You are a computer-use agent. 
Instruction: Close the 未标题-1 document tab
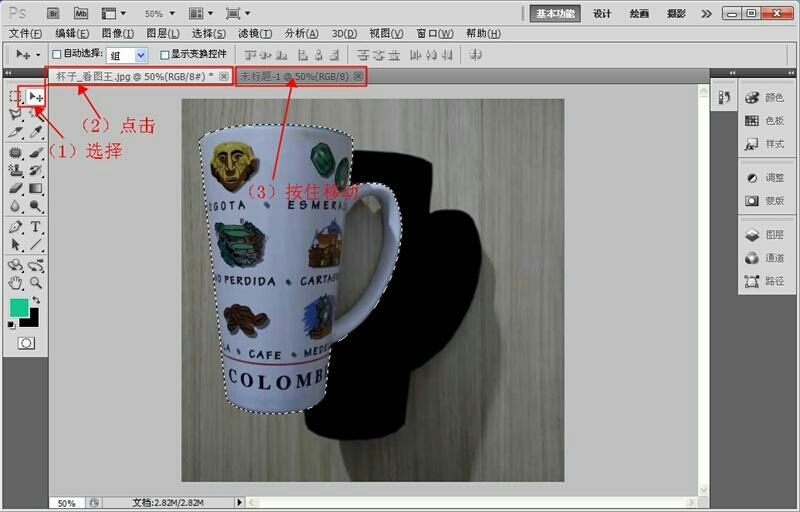point(358,76)
